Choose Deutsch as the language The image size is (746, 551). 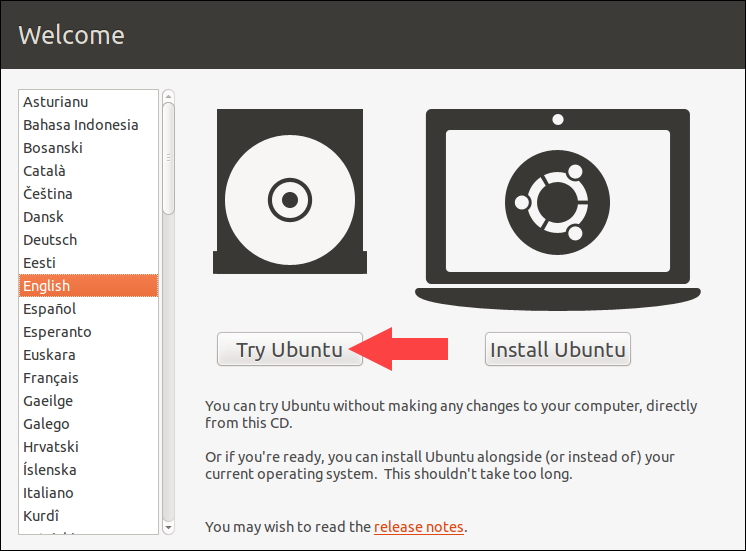tap(88, 240)
